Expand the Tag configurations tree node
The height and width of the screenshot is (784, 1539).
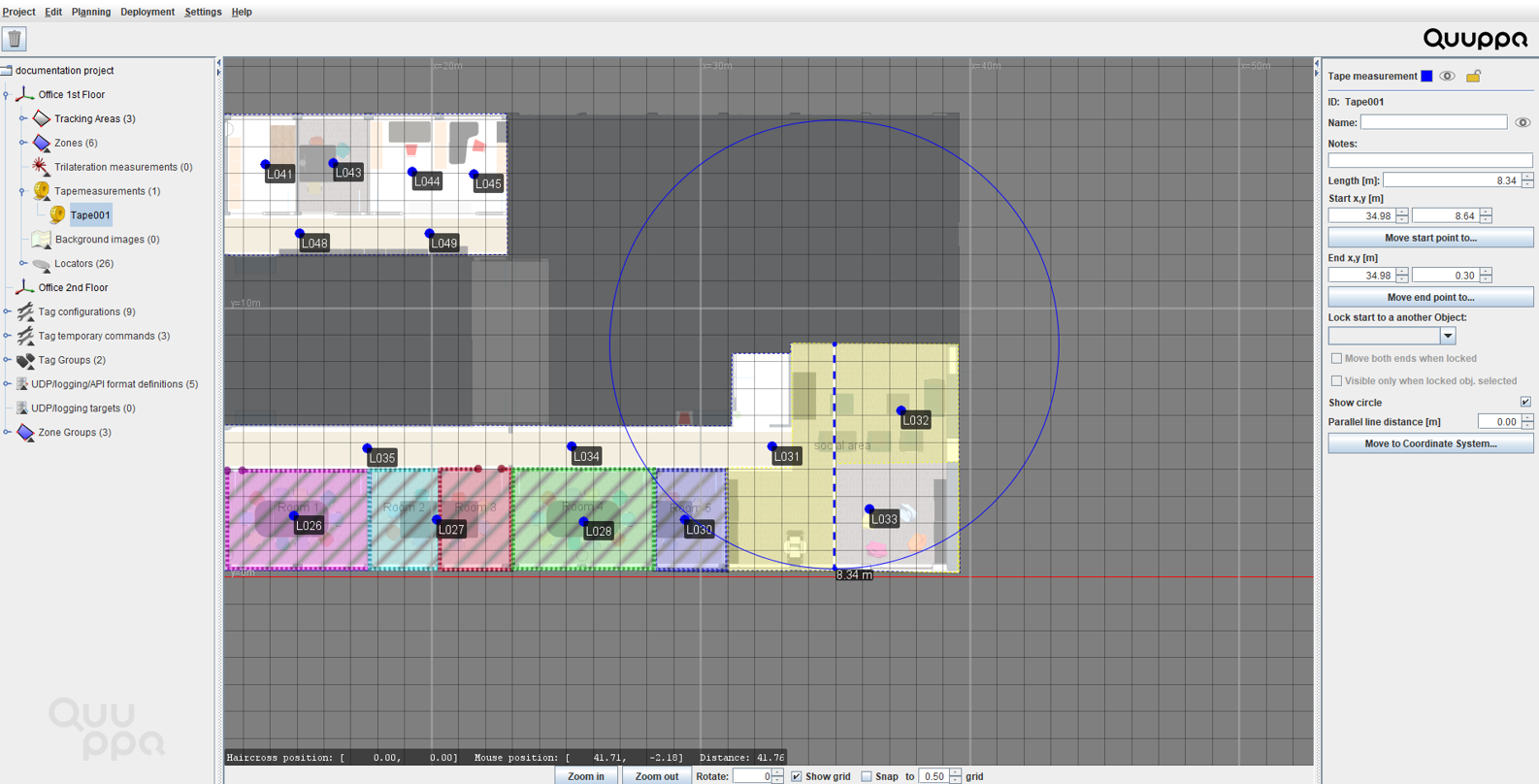(7, 312)
